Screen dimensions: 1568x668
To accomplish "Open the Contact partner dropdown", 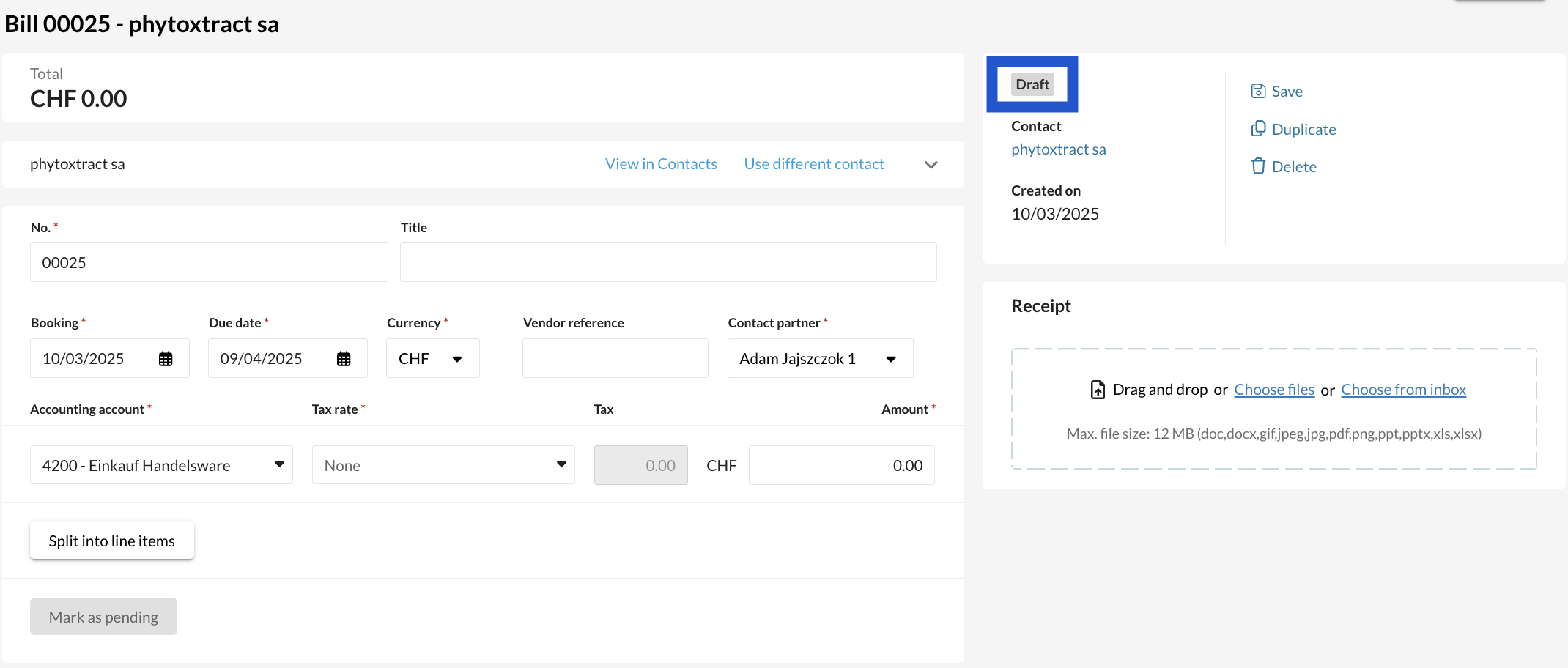I will (821, 358).
